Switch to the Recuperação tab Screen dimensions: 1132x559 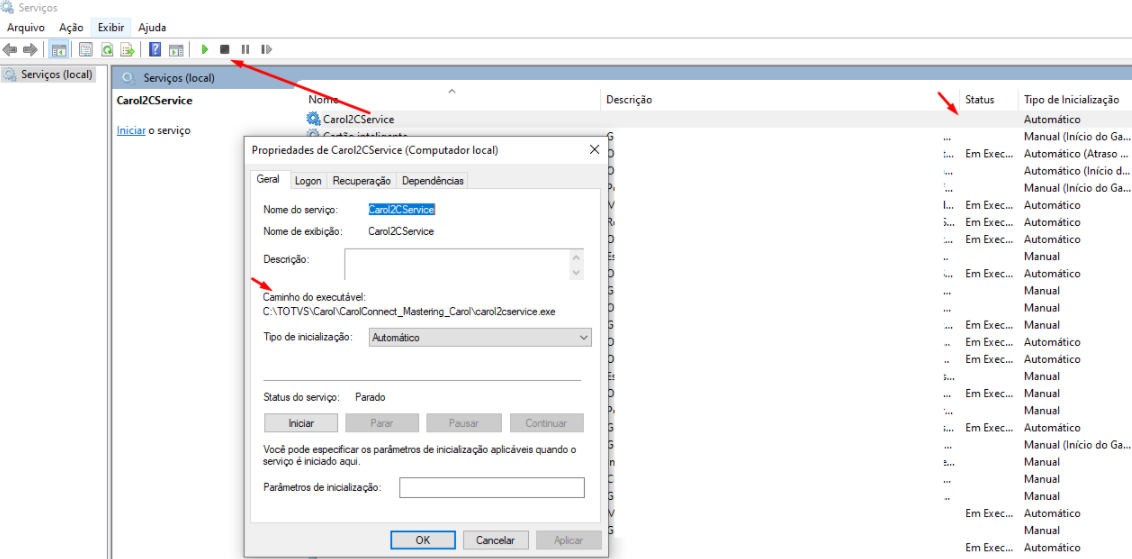point(361,181)
